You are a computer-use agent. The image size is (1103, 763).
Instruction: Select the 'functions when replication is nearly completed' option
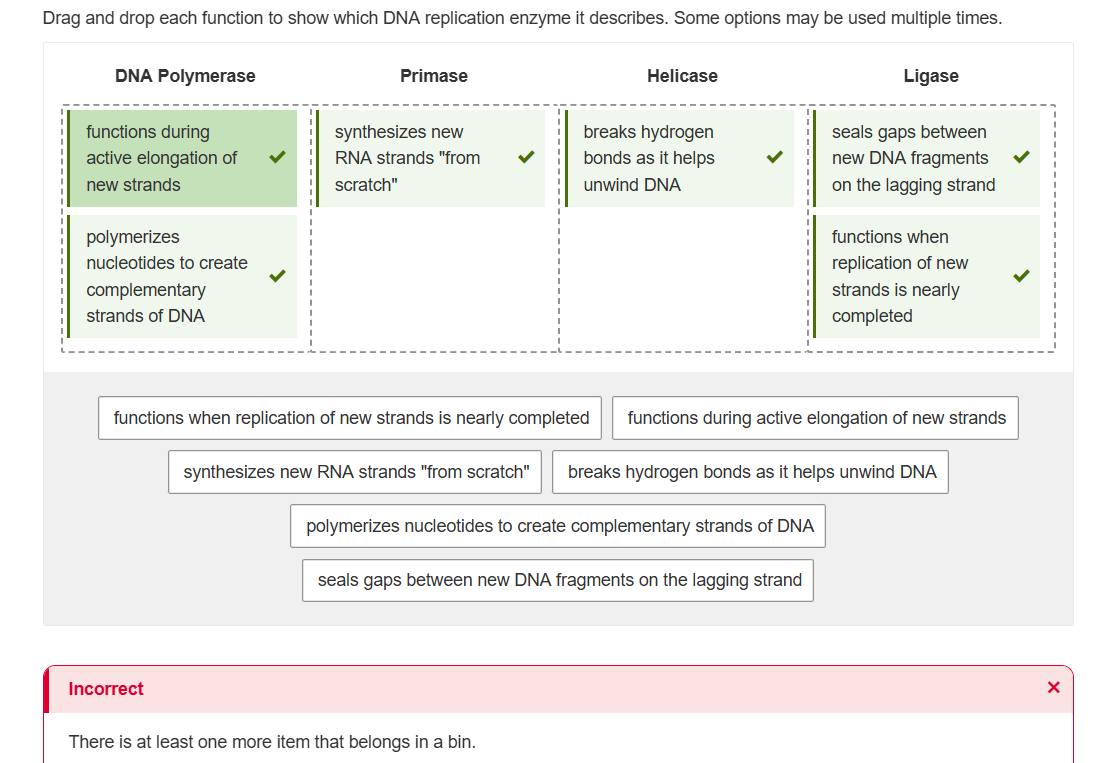[x=349, y=418]
